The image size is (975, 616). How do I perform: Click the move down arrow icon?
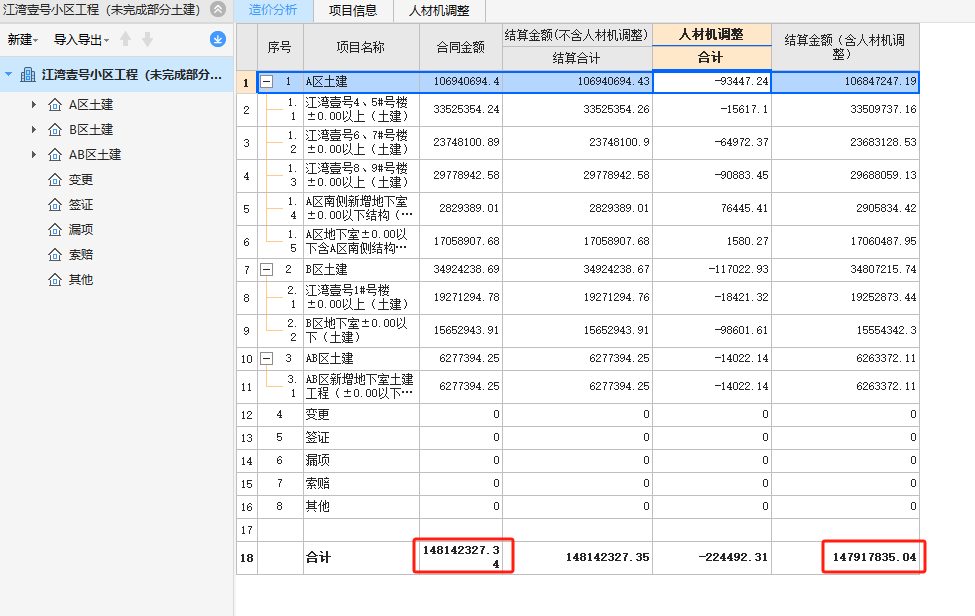[147, 39]
